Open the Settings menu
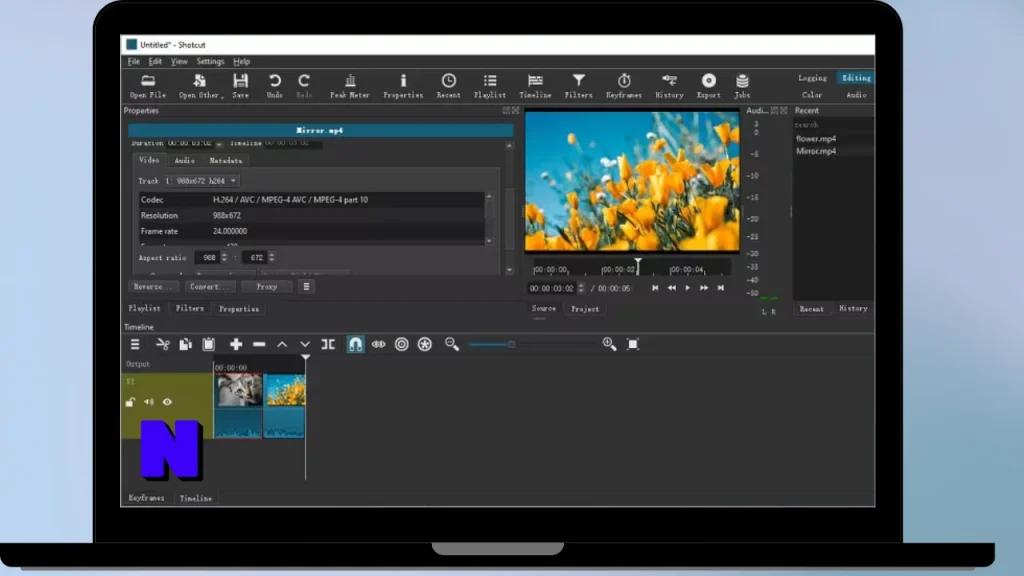This screenshot has height=576, width=1024. pyautogui.click(x=210, y=61)
